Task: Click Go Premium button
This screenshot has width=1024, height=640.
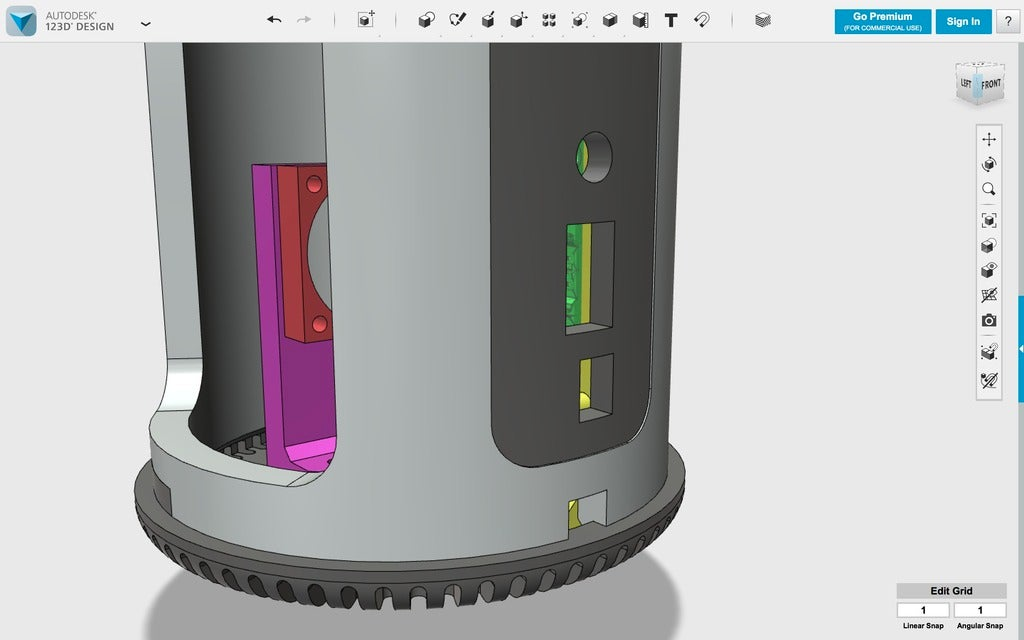Action: point(882,22)
